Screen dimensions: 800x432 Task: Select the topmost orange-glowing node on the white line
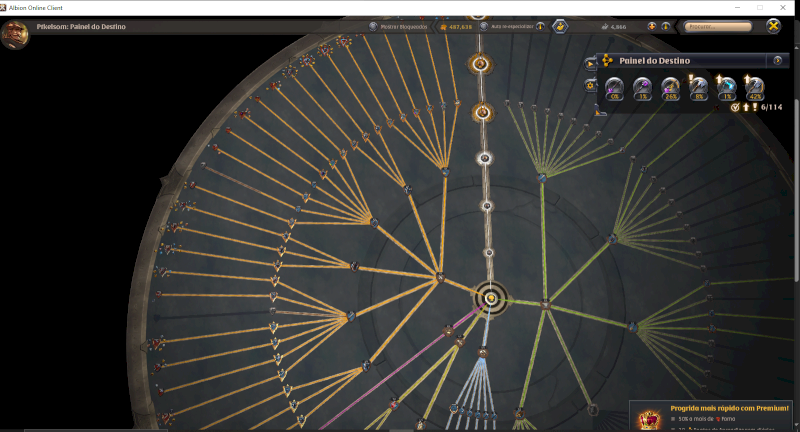pos(480,64)
